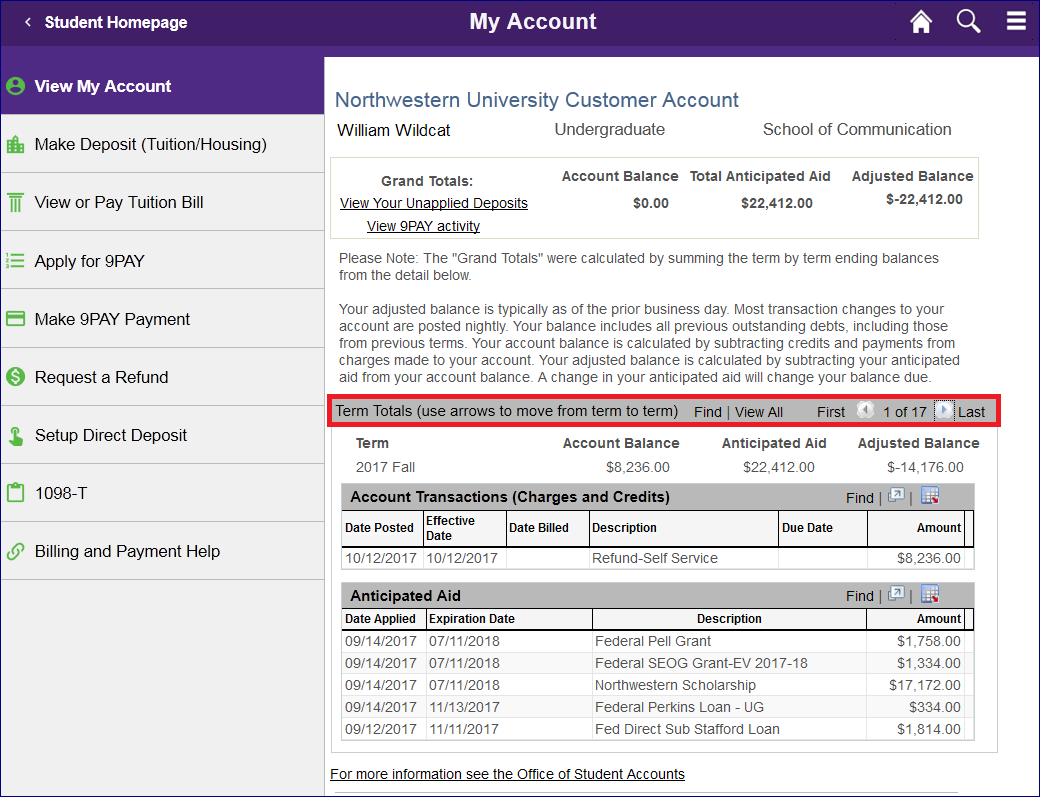The image size is (1040, 797).
Task: Click the Billing and Payment Help link icon
Action: [x=15, y=552]
